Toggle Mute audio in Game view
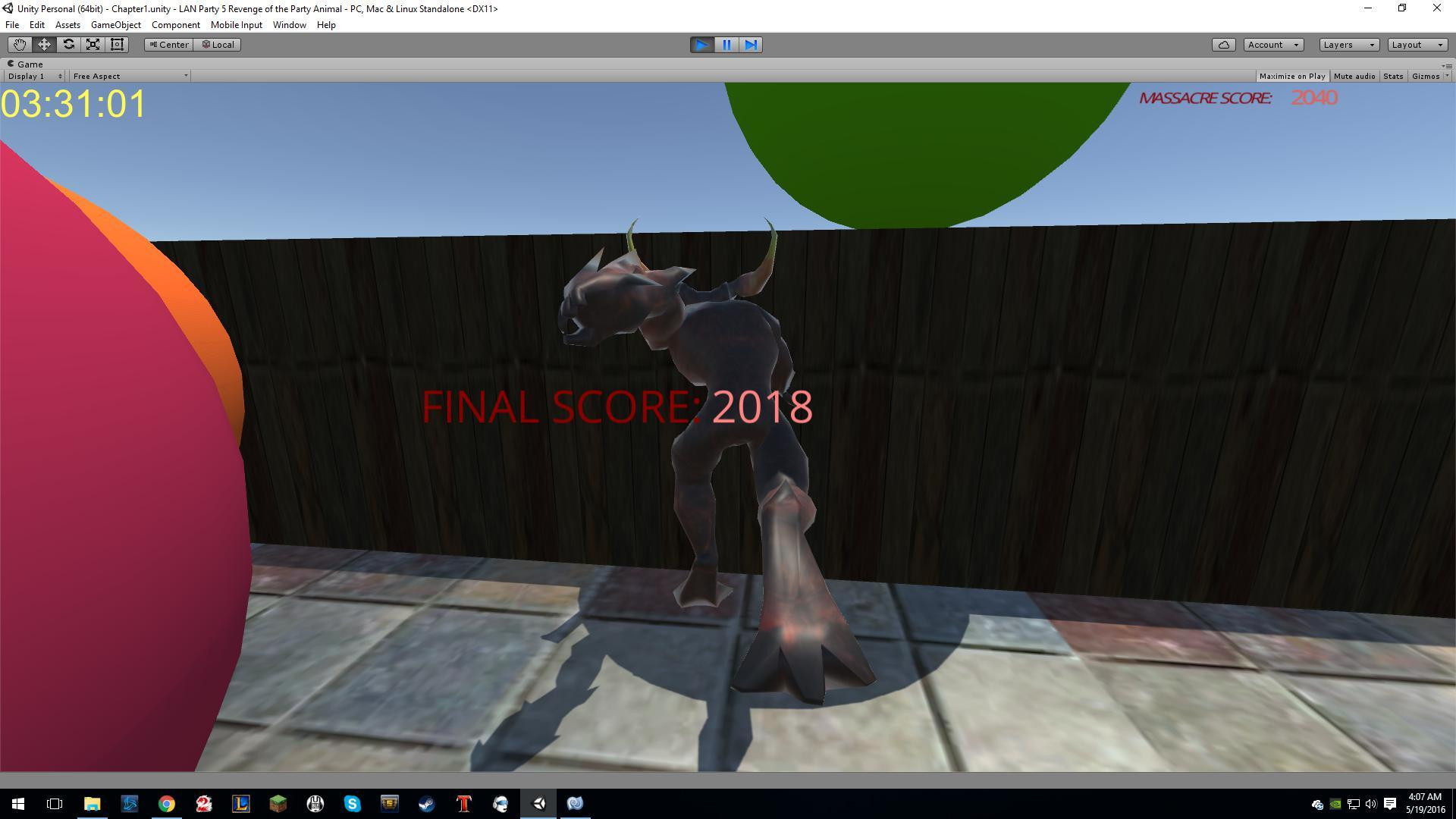Viewport: 1456px width, 819px height. [x=1354, y=76]
